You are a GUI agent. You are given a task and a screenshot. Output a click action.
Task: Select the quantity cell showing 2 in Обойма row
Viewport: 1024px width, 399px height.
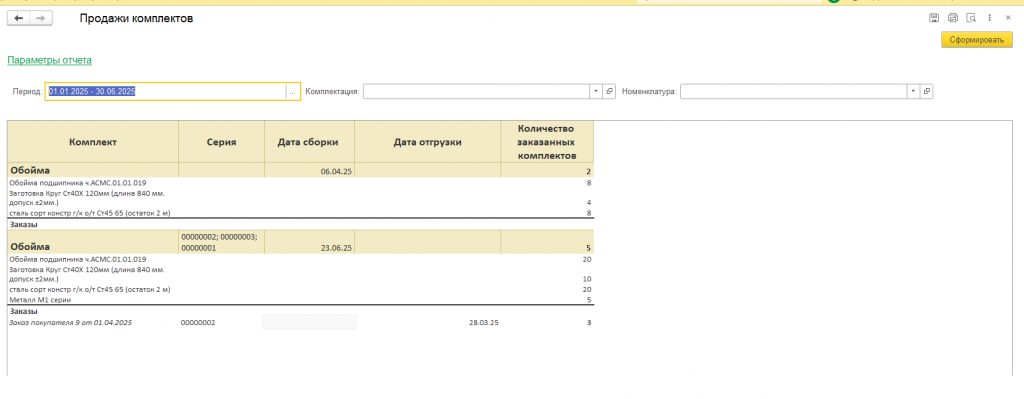pos(547,170)
